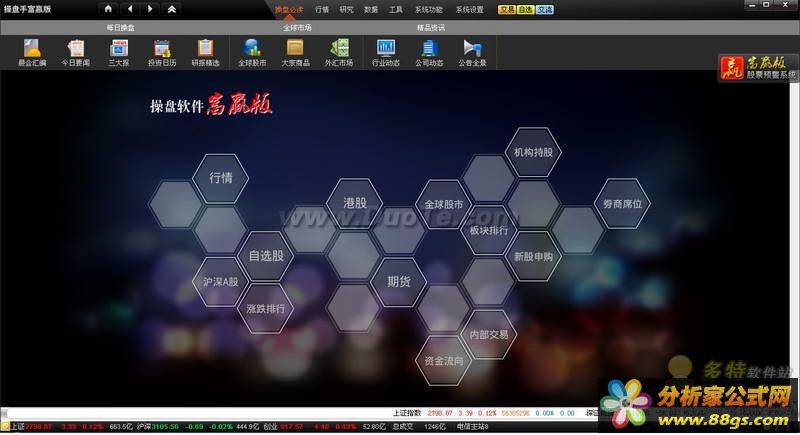Open the 自选股 hexagon tile
The height and width of the screenshot is (435, 800).
(x=266, y=256)
